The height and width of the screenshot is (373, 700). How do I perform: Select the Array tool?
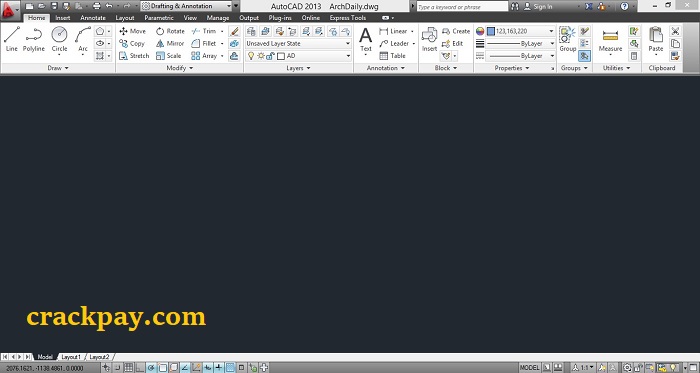tap(204, 56)
